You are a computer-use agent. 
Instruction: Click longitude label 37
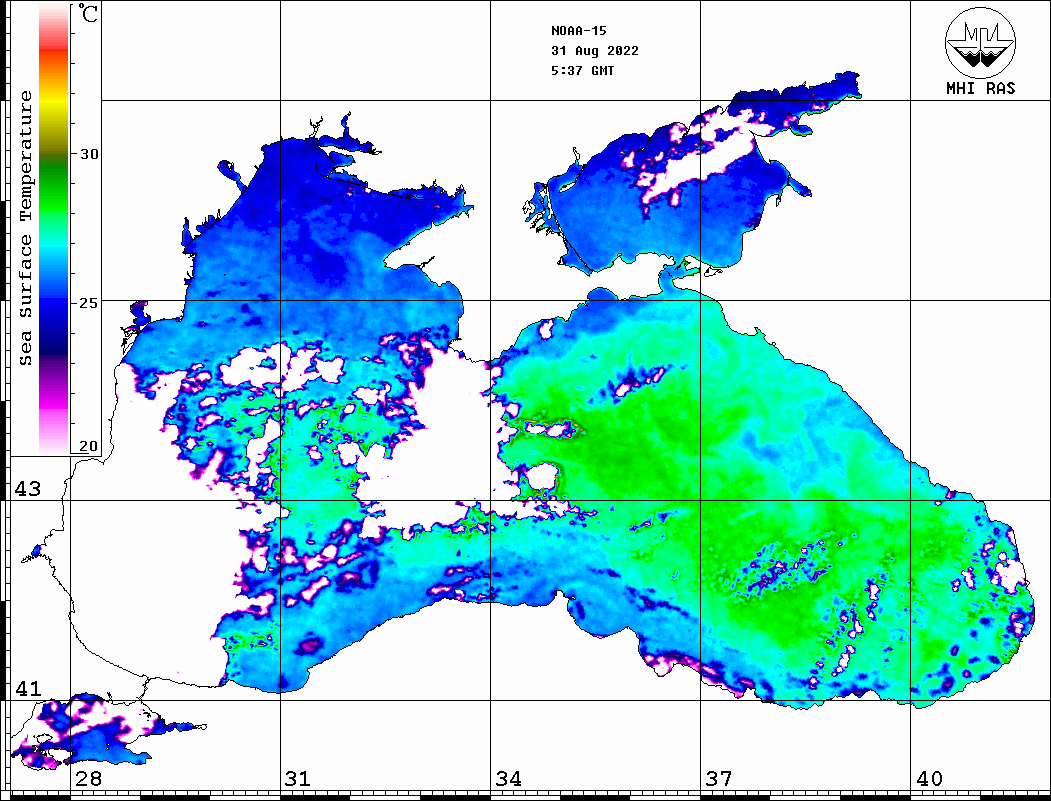(719, 778)
